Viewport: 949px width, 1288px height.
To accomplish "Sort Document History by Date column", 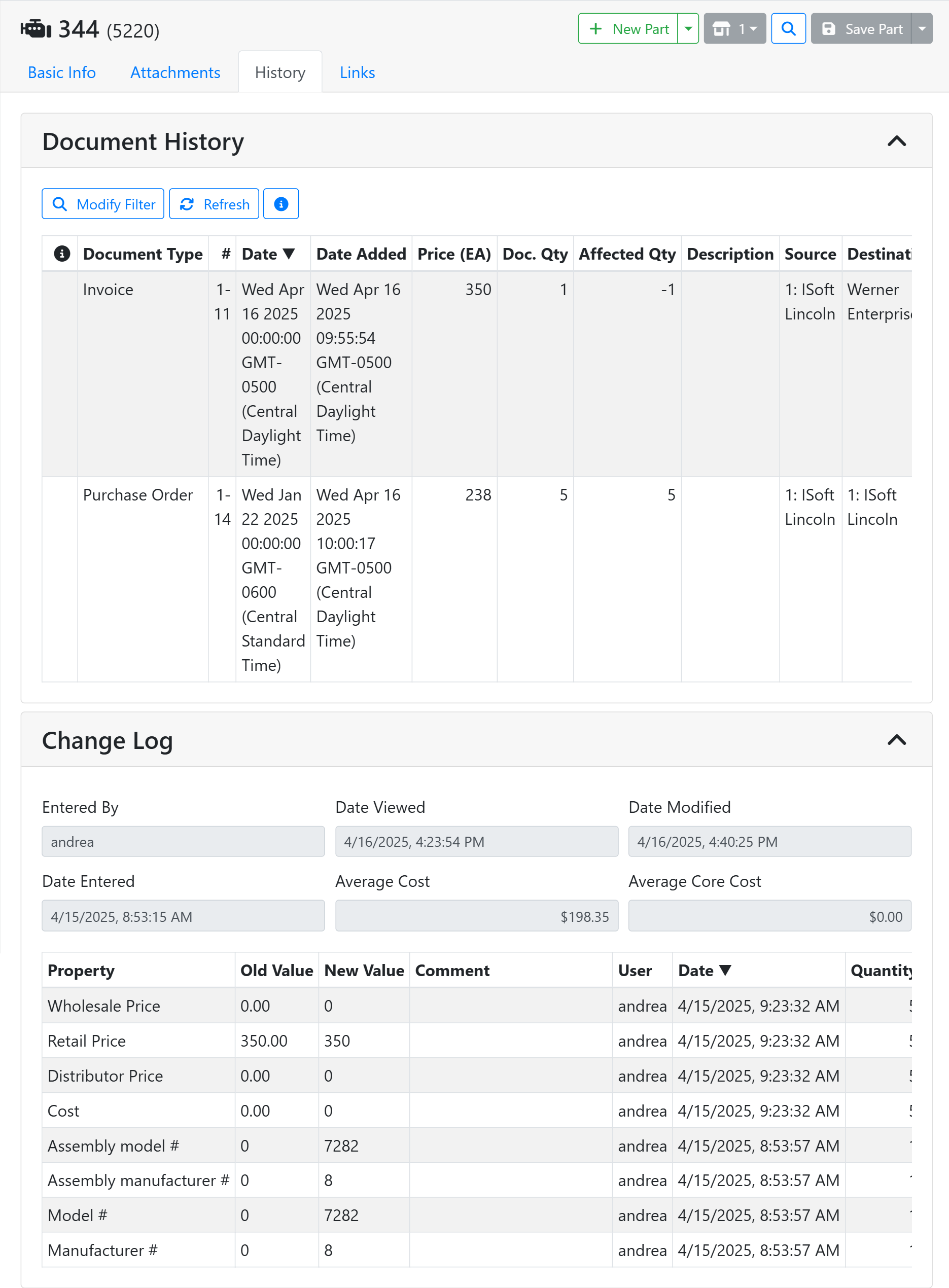I will tap(268, 254).
